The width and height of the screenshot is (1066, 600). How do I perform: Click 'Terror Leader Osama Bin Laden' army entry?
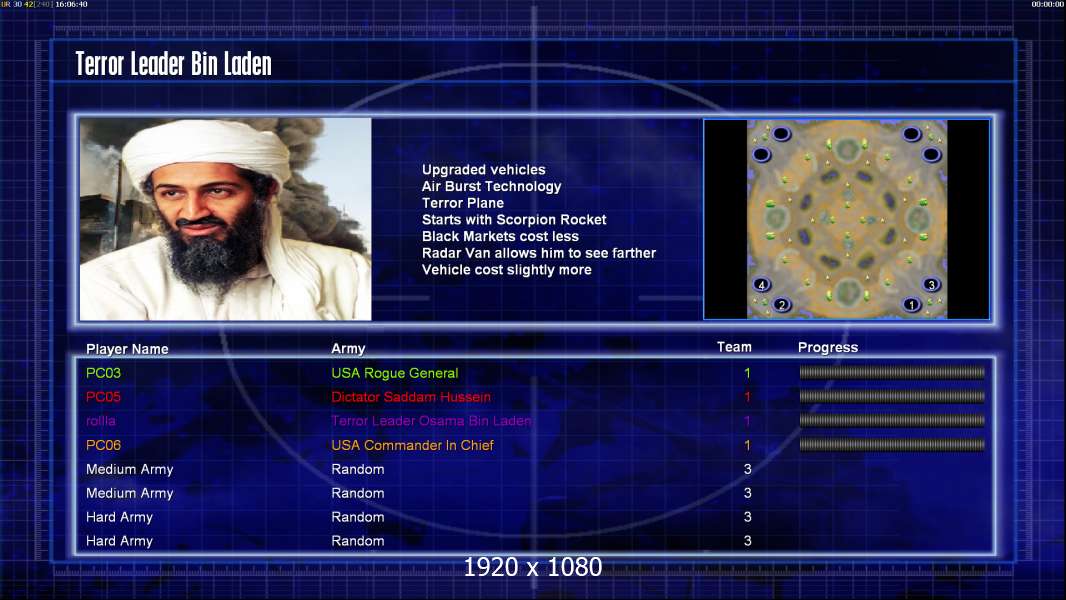(x=431, y=421)
